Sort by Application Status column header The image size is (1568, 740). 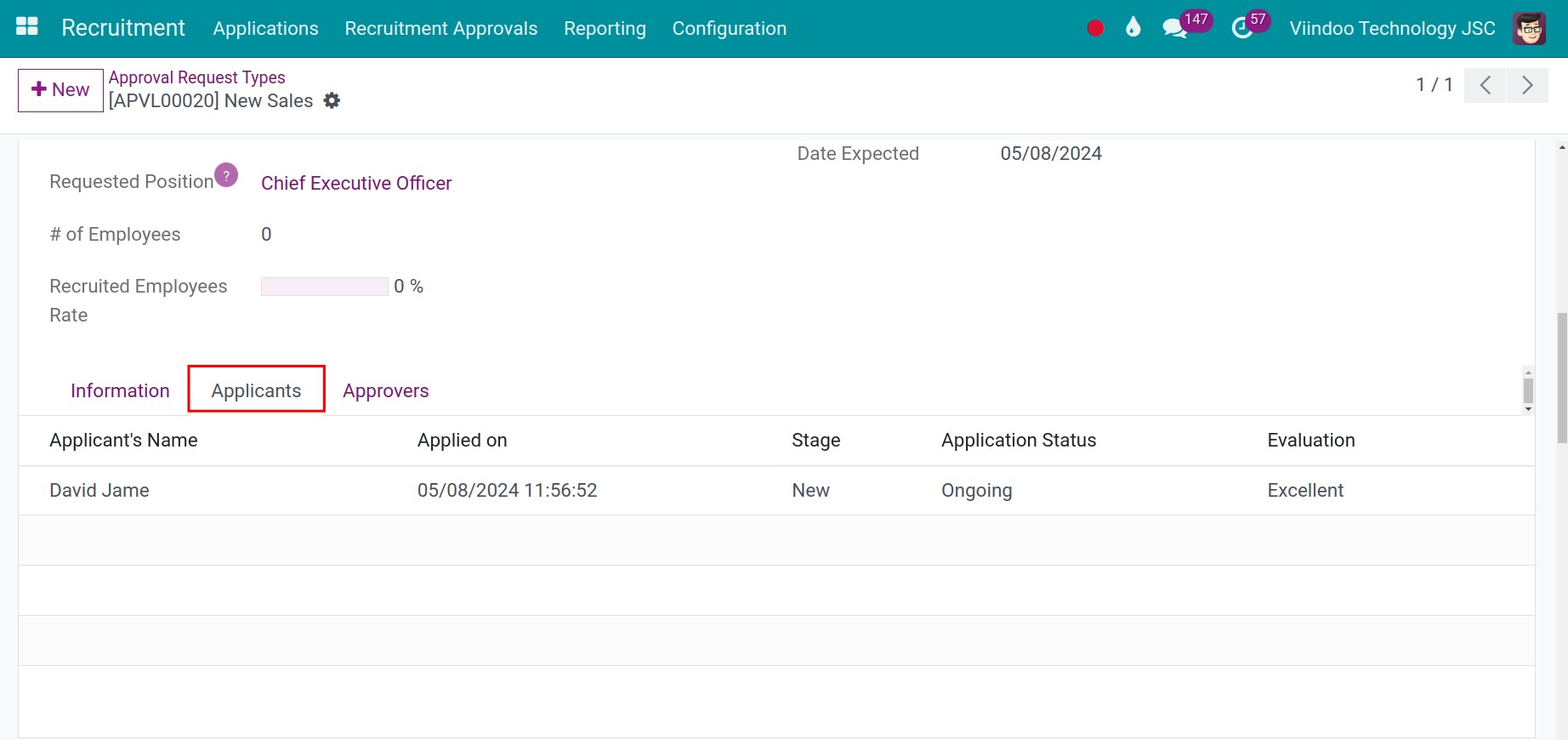1018,441
